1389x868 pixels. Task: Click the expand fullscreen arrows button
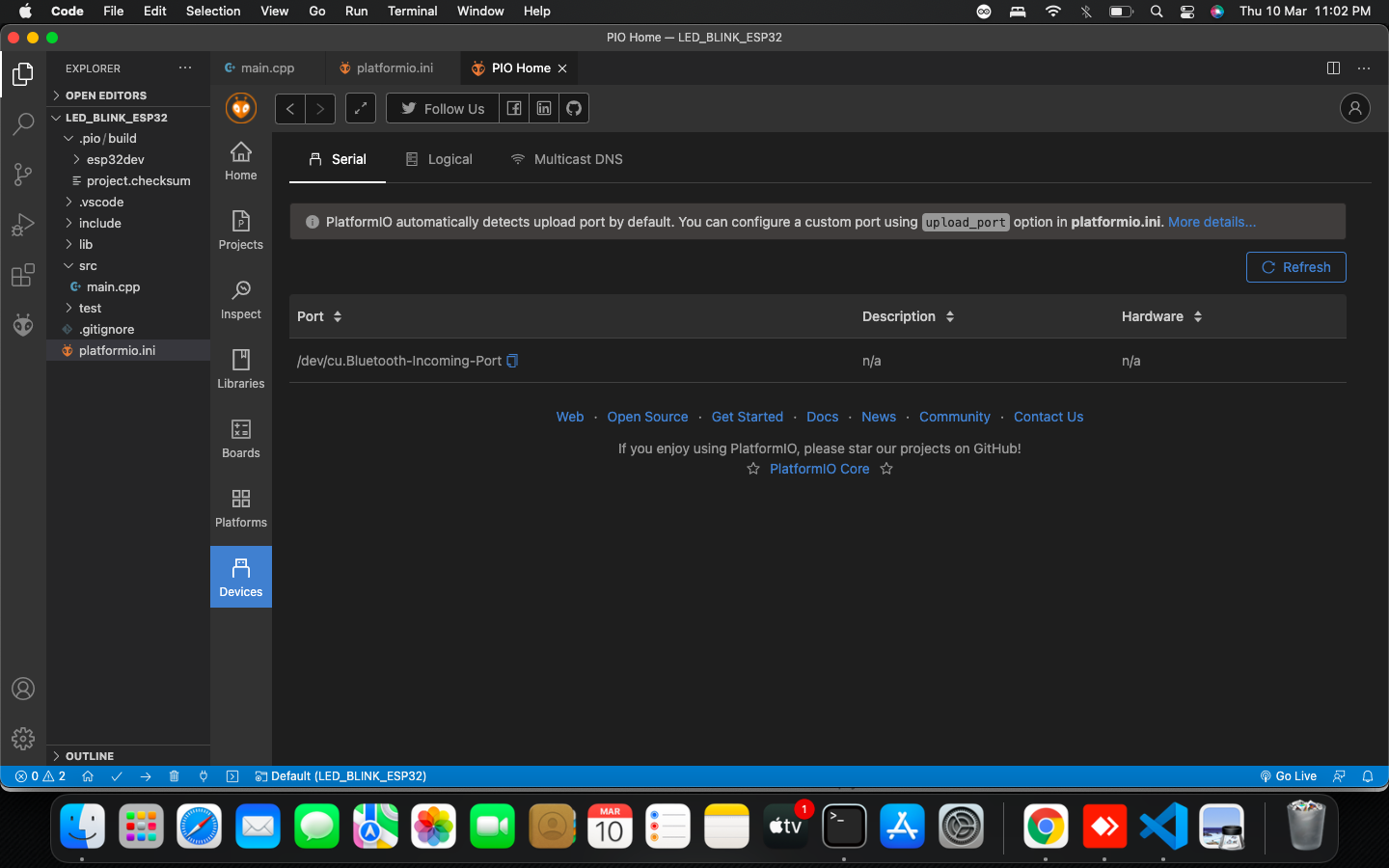point(361,109)
